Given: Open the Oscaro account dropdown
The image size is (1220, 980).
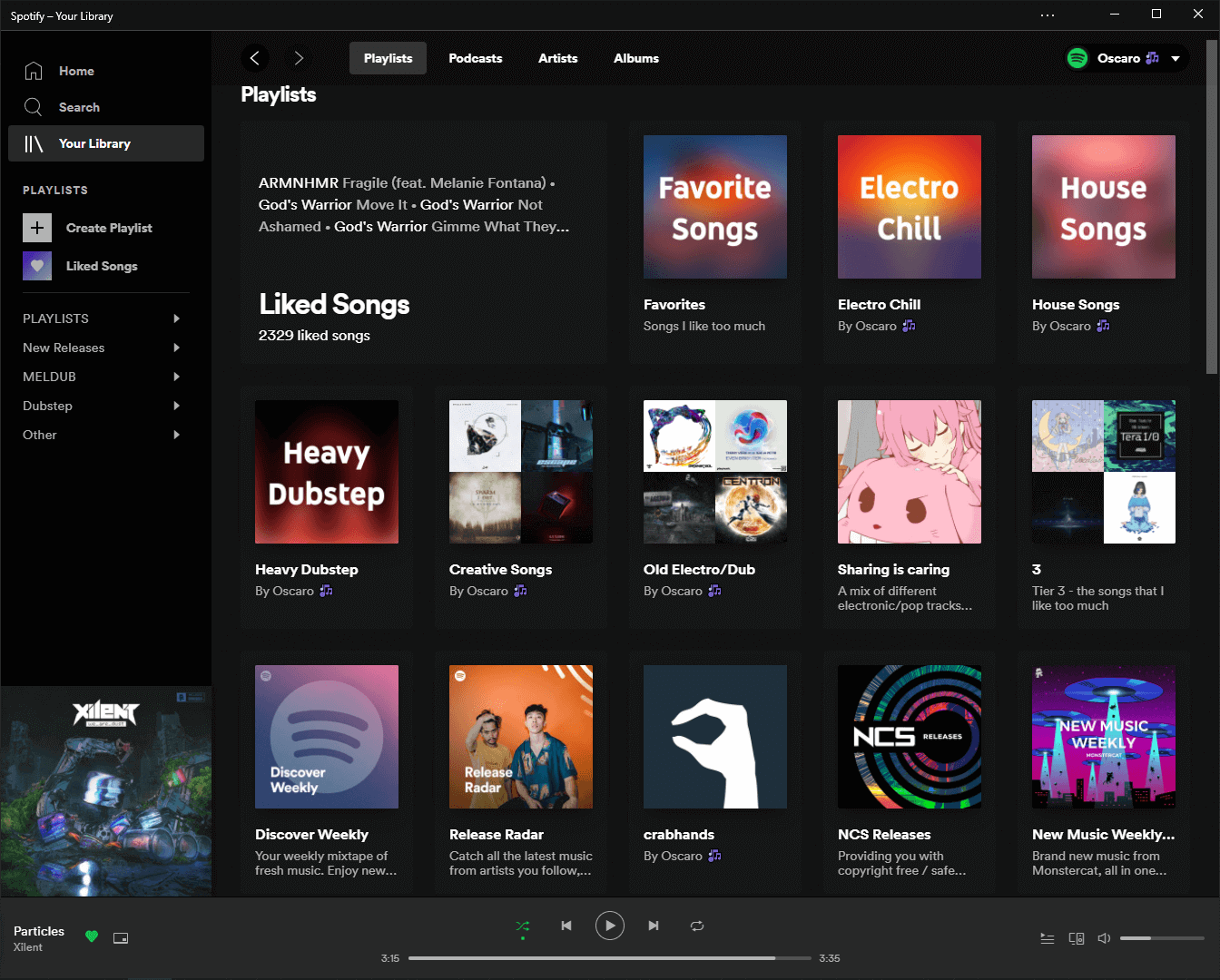Looking at the screenshot, I should [x=1126, y=57].
